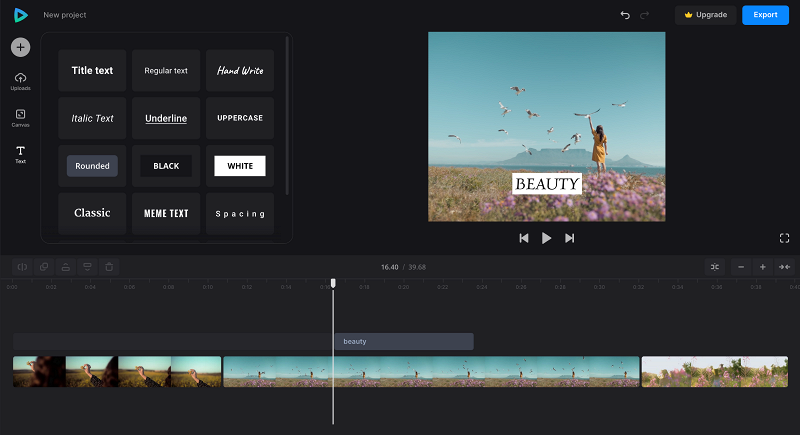
Task: Zoom out the timeline
Action: tap(741, 267)
